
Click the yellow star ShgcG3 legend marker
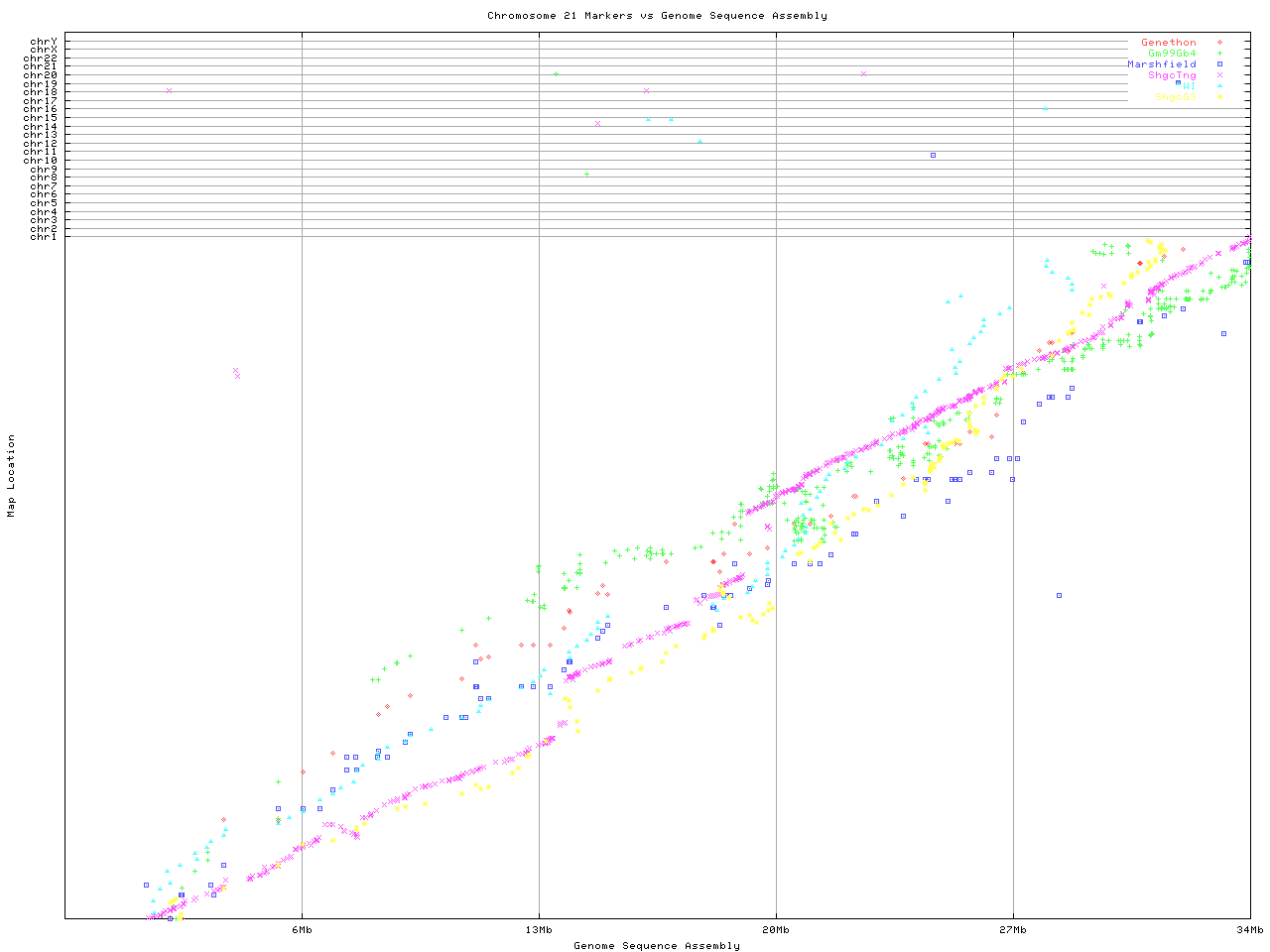[x=1219, y=97]
